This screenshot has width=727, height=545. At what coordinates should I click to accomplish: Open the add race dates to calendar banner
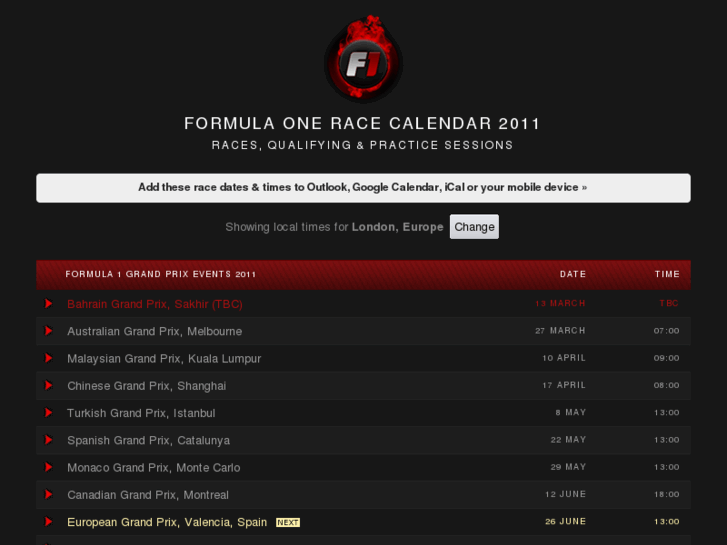pos(363,188)
